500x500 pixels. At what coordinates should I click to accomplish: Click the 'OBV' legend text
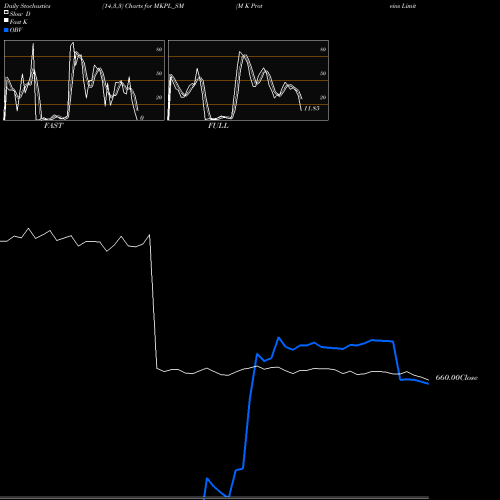coord(16,30)
